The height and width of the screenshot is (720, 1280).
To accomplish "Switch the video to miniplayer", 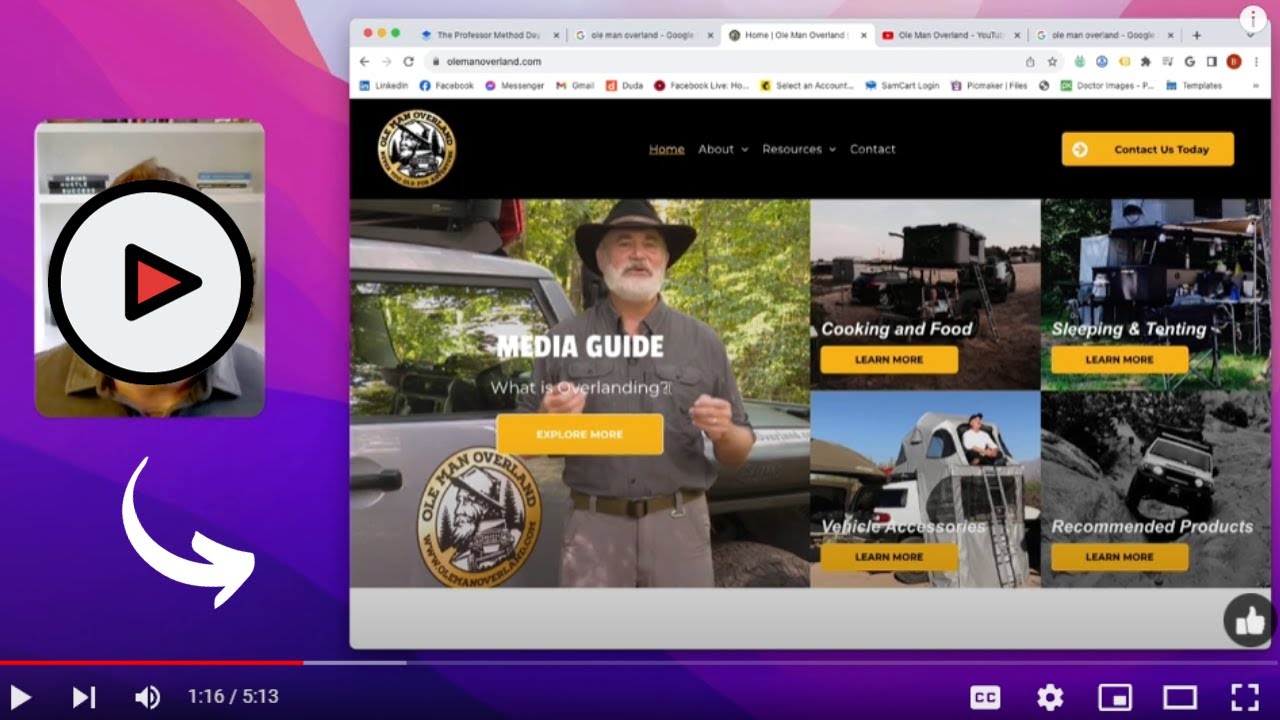I will point(1115,697).
